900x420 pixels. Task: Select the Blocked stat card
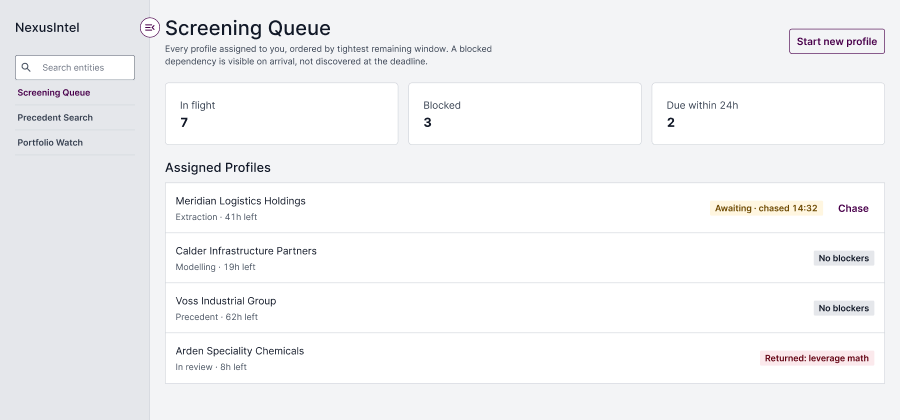pyautogui.click(x=525, y=114)
